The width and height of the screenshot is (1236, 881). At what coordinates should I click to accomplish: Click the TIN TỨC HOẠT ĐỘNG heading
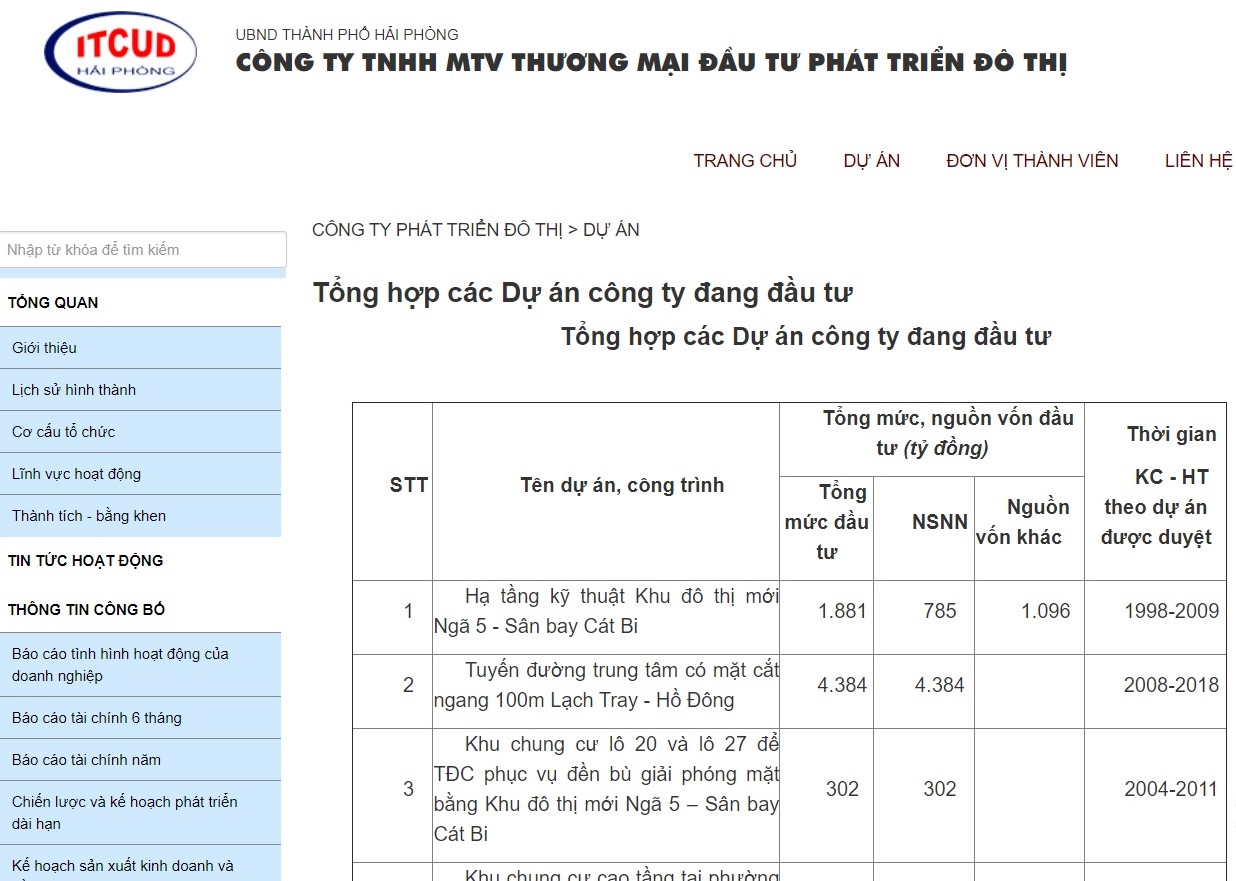(85, 561)
